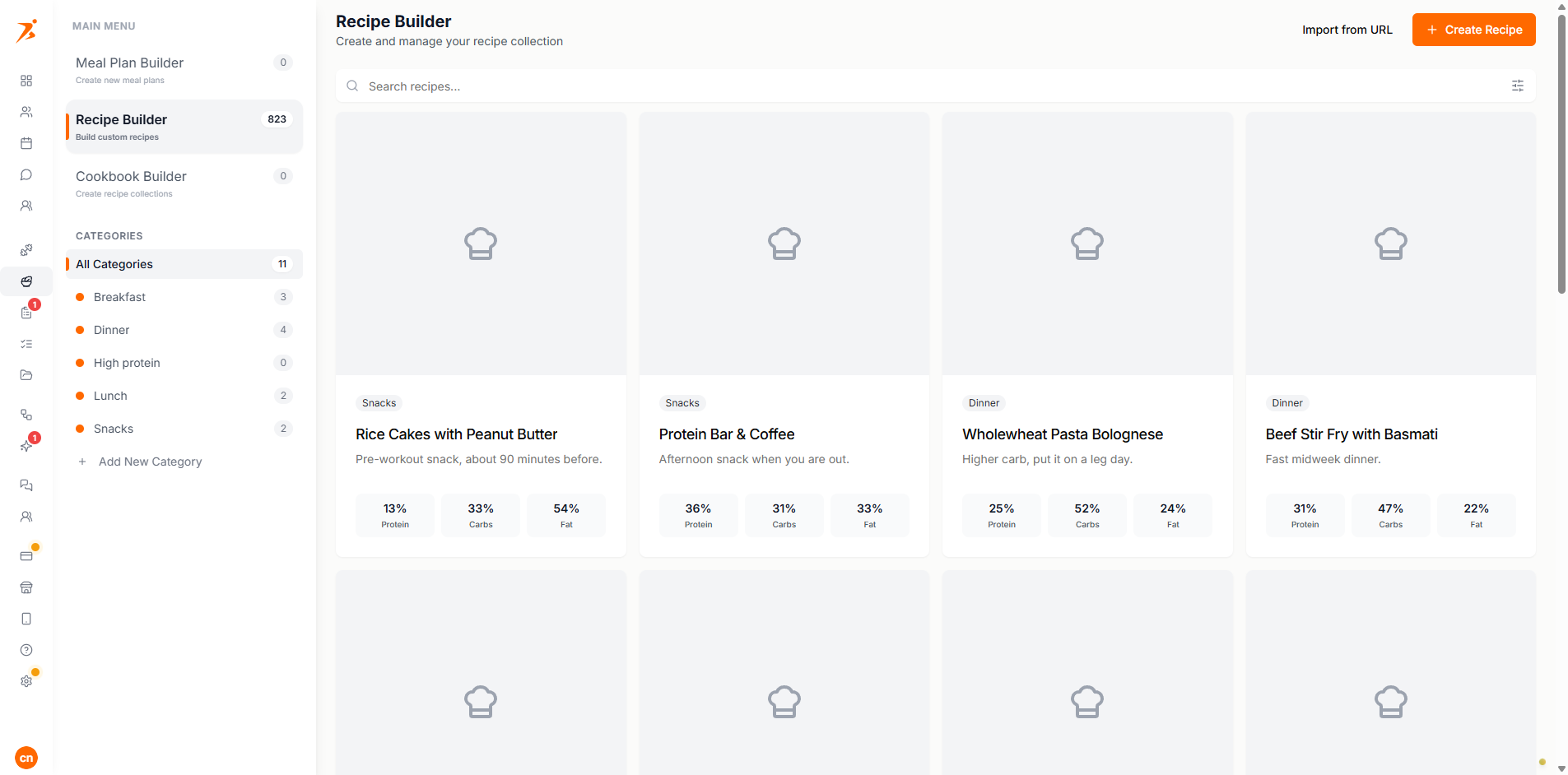1568x775 pixels.
Task: Filter recipes by Breakfast category
Action: click(x=184, y=297)
